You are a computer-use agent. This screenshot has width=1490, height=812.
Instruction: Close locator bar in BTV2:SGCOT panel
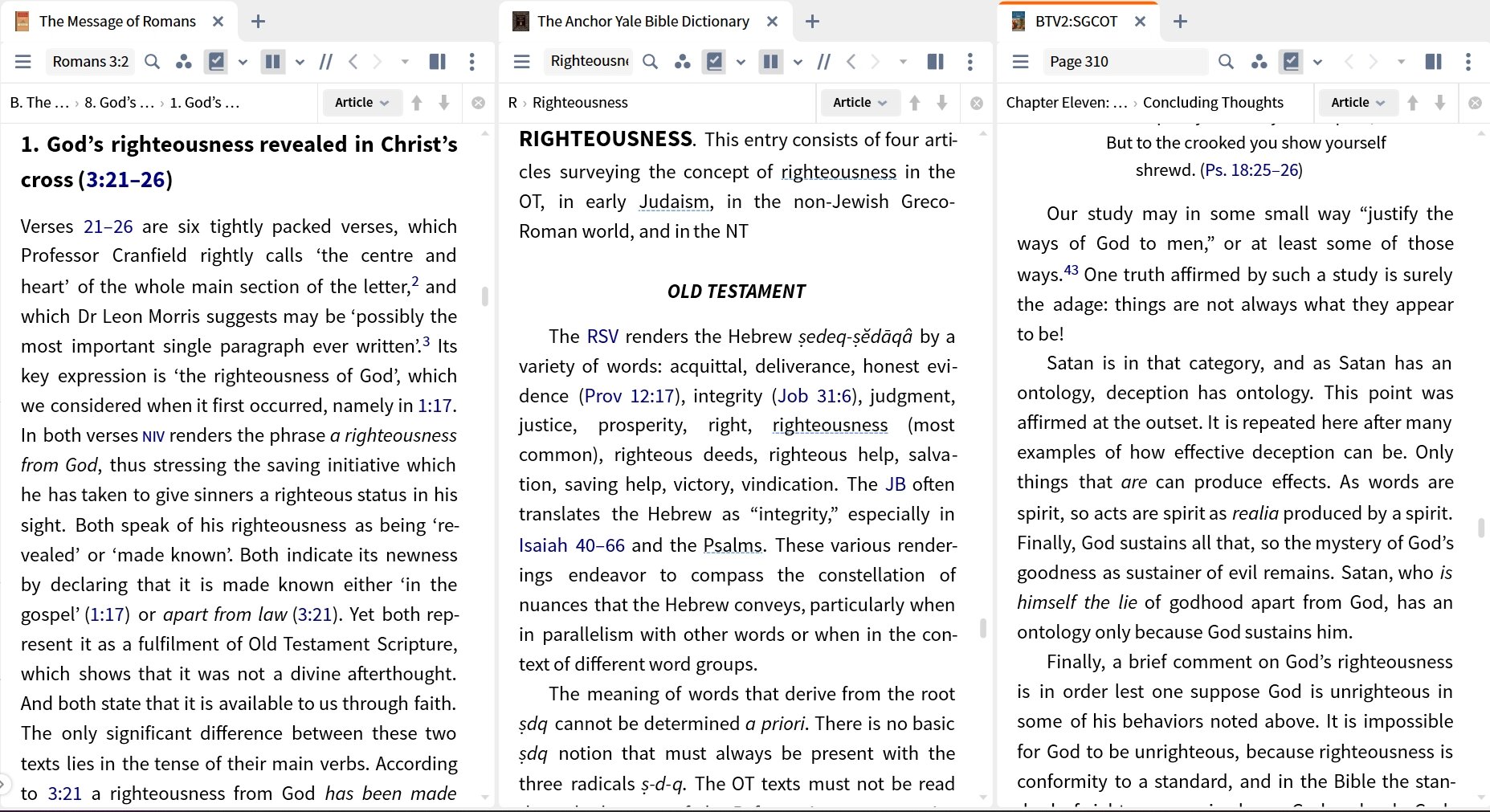(x=1475, y=103)
